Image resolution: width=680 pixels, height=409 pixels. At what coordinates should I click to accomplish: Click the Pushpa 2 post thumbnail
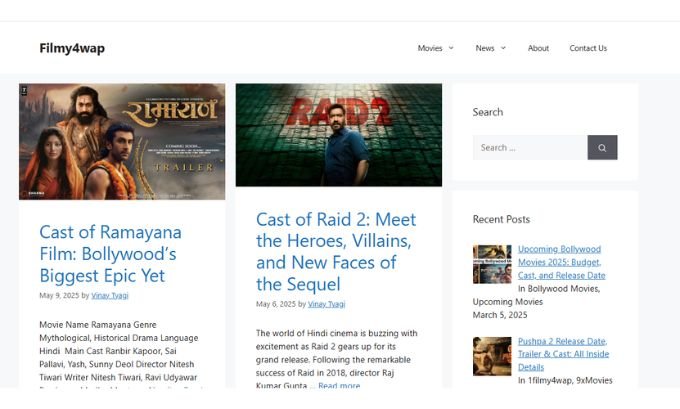pyautogui.click(x=492, y=356)
